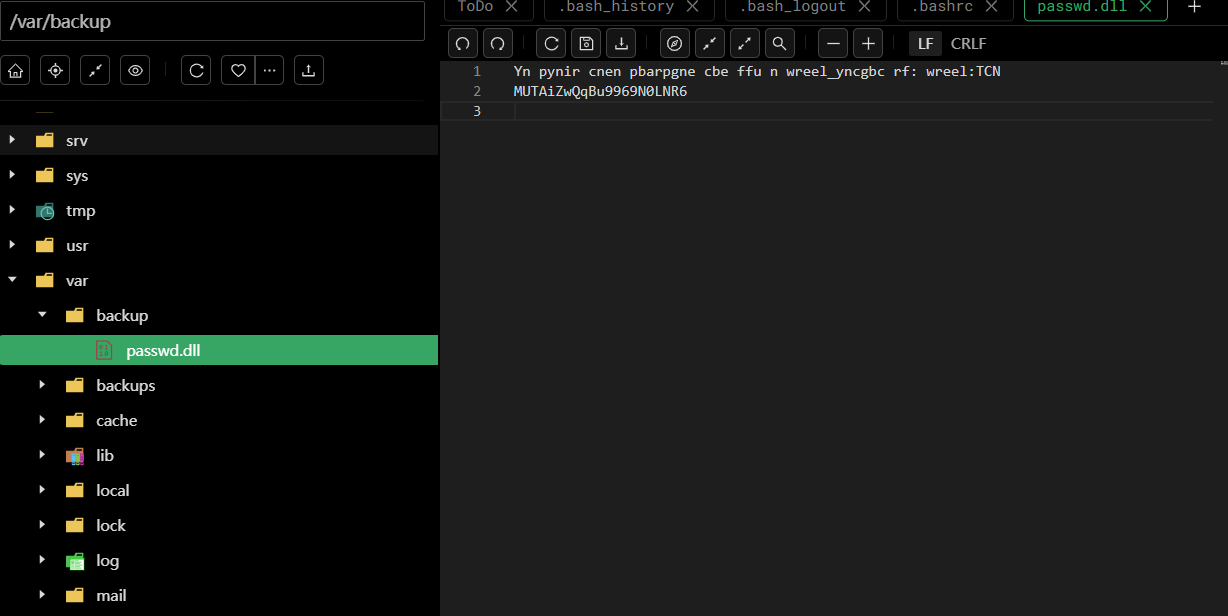Shrink the editor with inward arrows icon
The height and width of the screenshot is (616, 1228).
pos(710,43)
